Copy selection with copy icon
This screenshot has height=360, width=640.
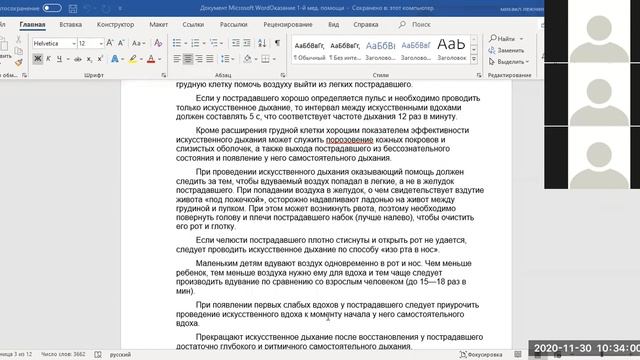tap(18, 51)
